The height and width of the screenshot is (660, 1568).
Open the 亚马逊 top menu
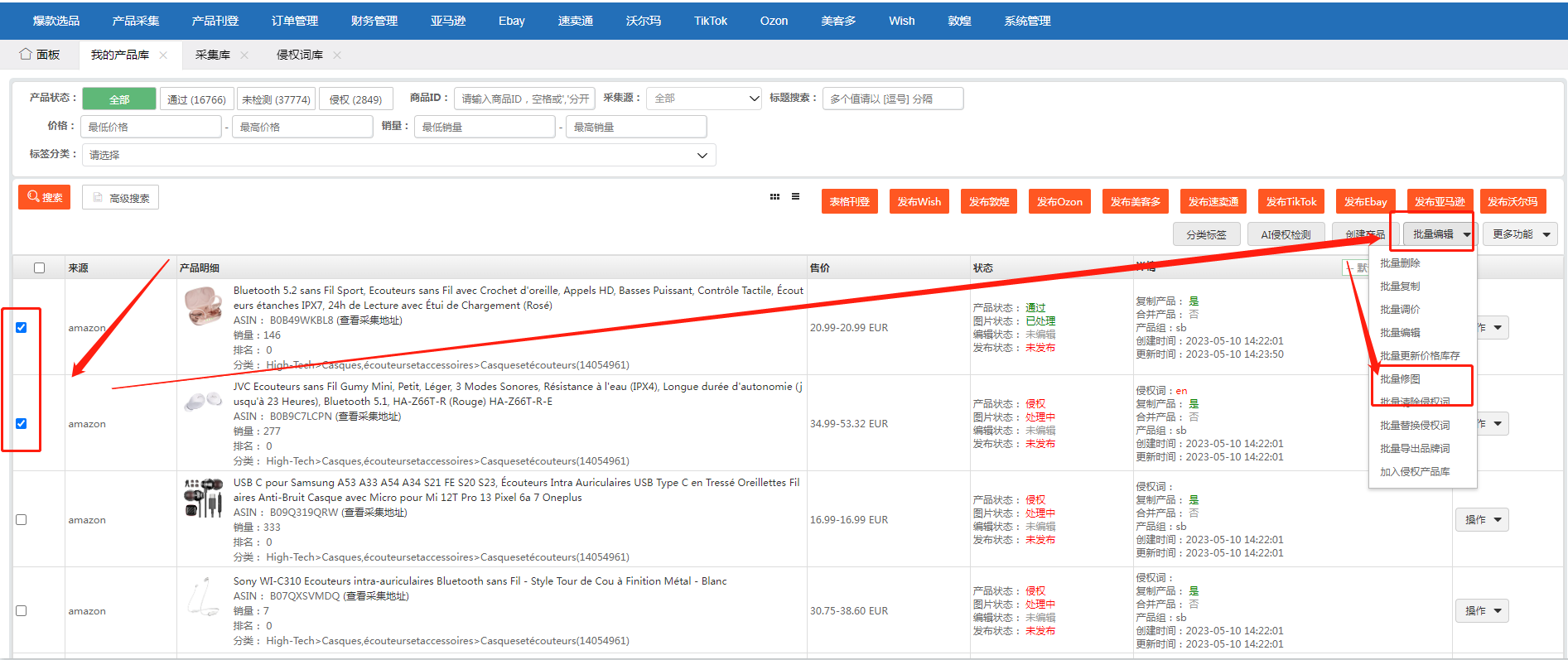click(x=448, y=21)
